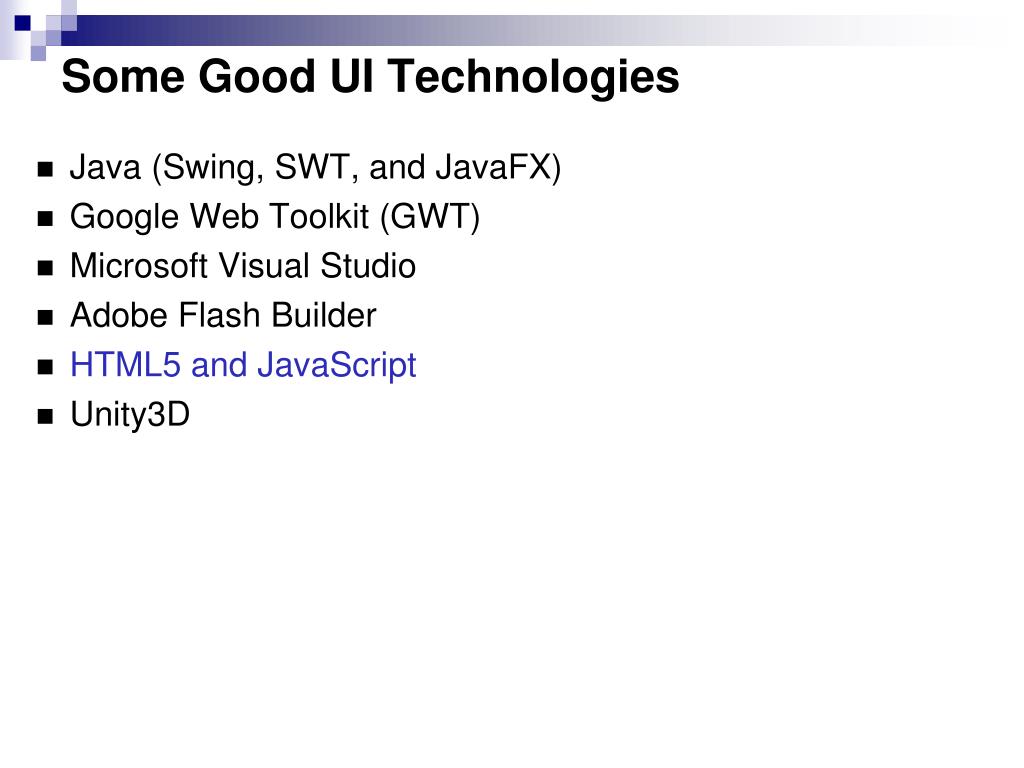The image size is (1024, 768).
Task: Click the bullet marker beside Microsoft Visual Studio
Action: click(45, 268)
